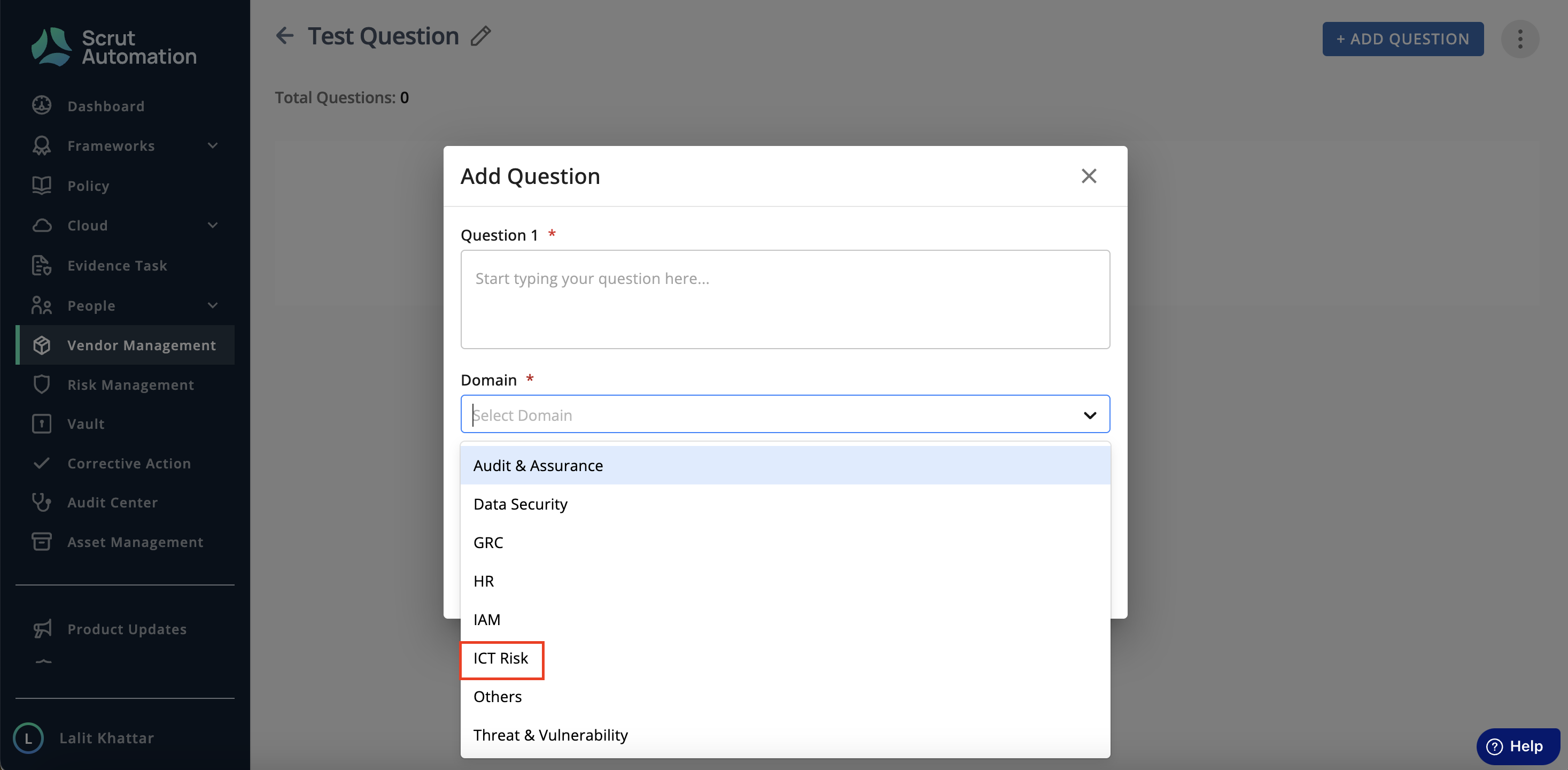Click the Vendor Management cube icon
Screen dimensions: 1568x770
(x=41, y=345)
